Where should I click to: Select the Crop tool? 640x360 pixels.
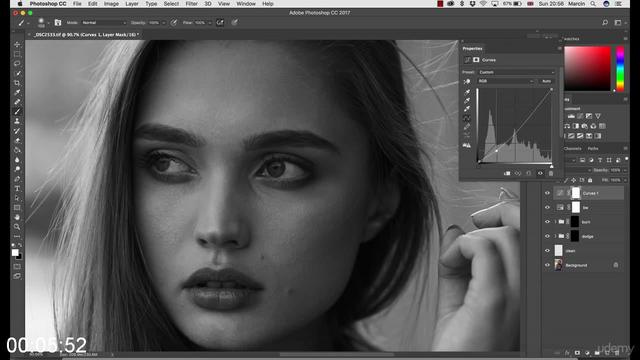point(17,83)
